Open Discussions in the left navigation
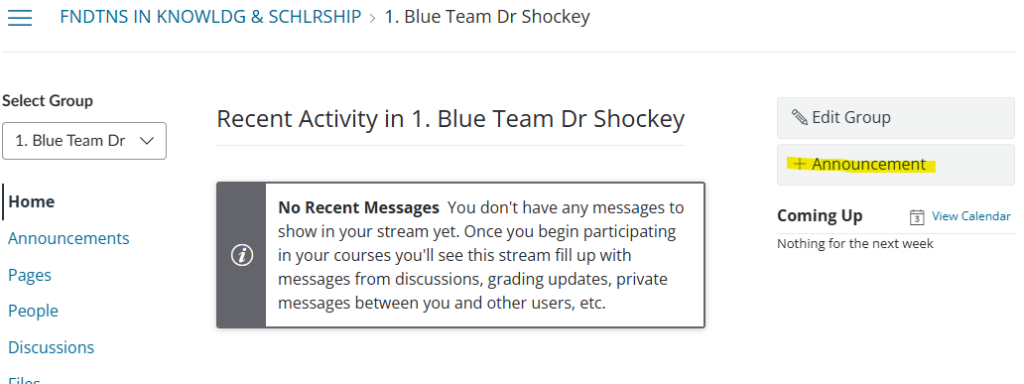Image resolution: width=1024 pixels, height=384 pixels. pos(51,347)
